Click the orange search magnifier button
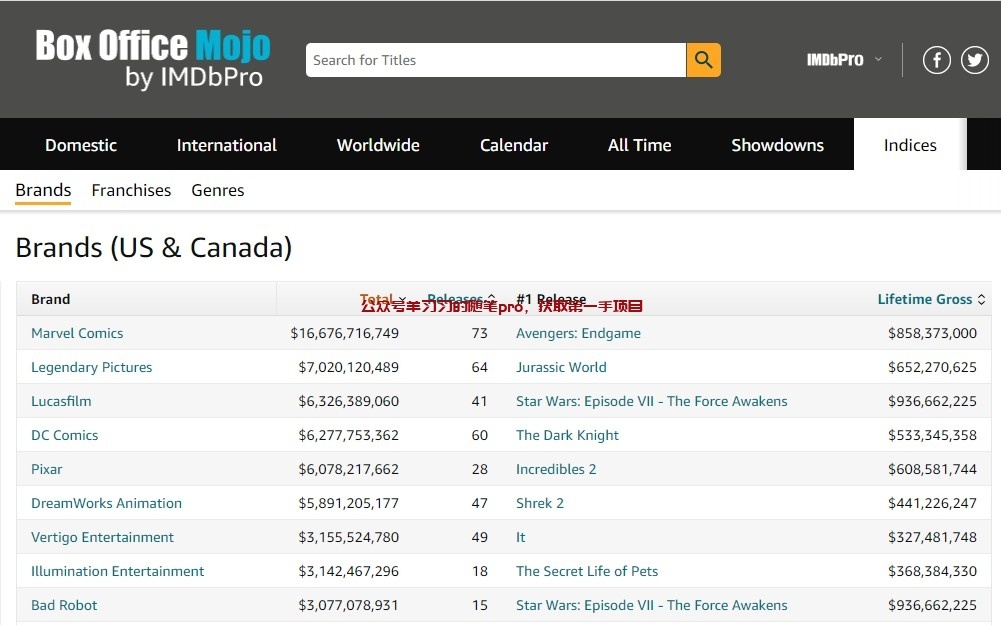The image size is (1001, 625). [x=703, y=60]
